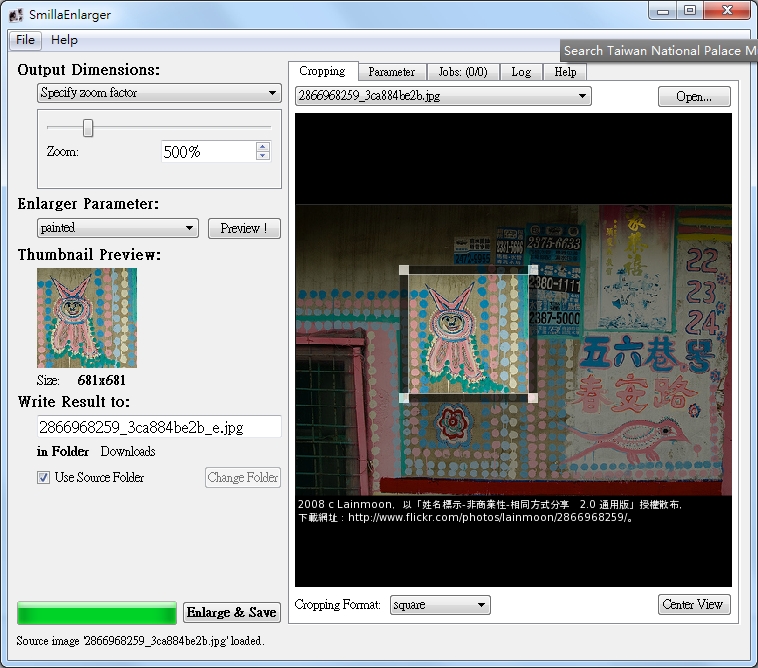Switch to the Cropping tab
758x668 pixels.
coord(322,71)
